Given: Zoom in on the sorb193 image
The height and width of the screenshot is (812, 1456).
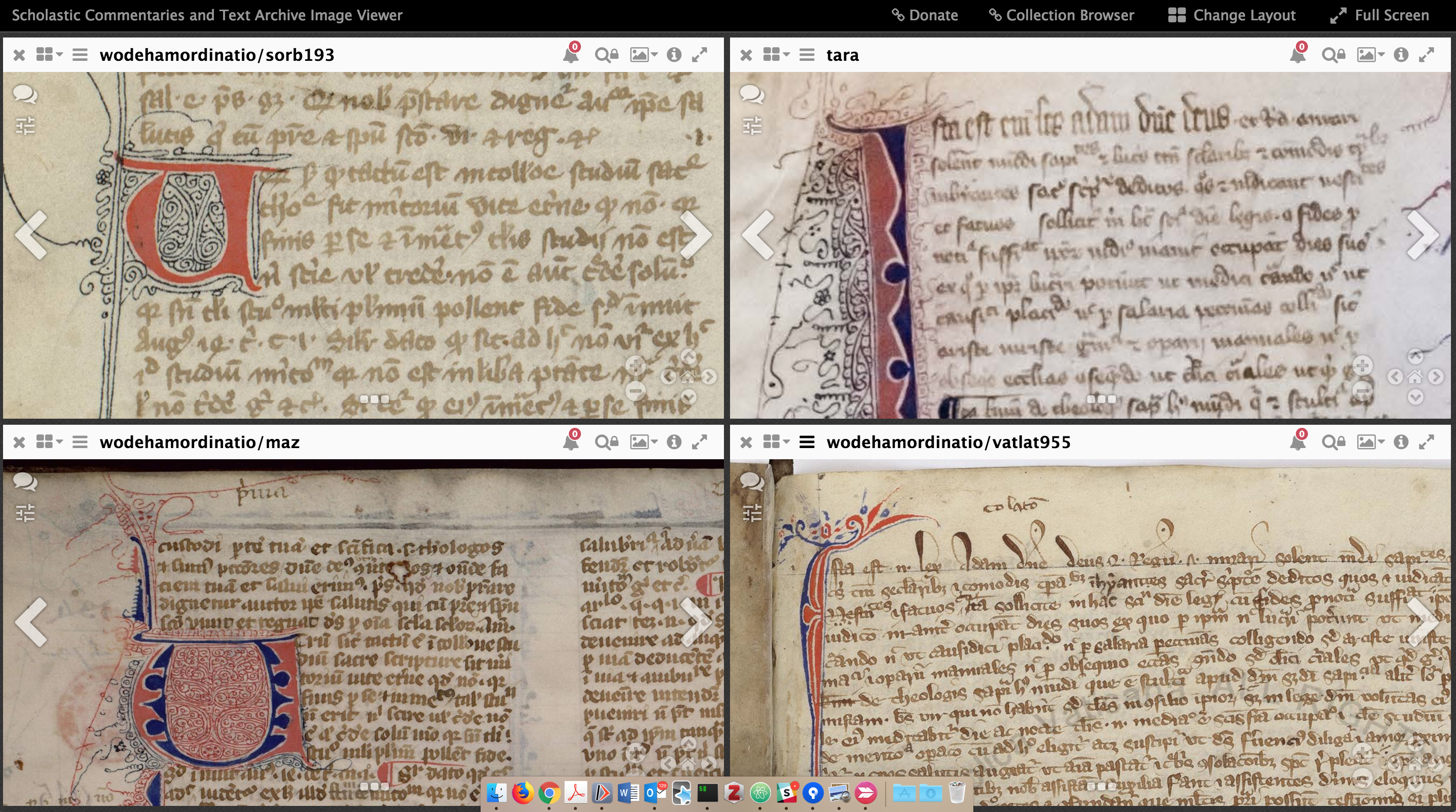Looking at the screenshot, I should coord(635,365).
